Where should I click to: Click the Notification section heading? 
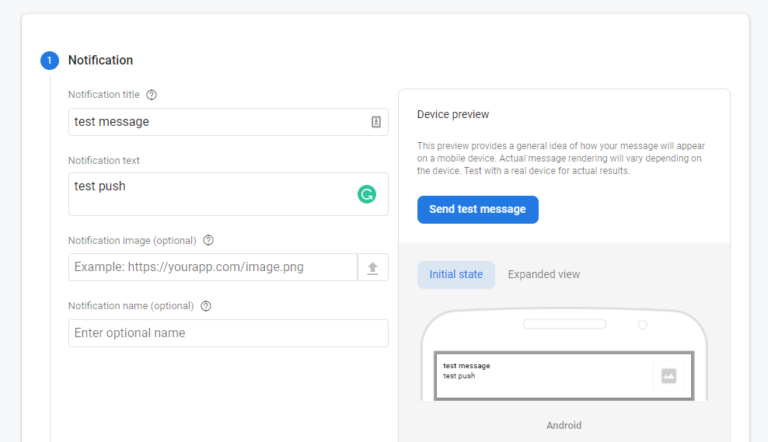pyautogui.click(x=100, y=60)
